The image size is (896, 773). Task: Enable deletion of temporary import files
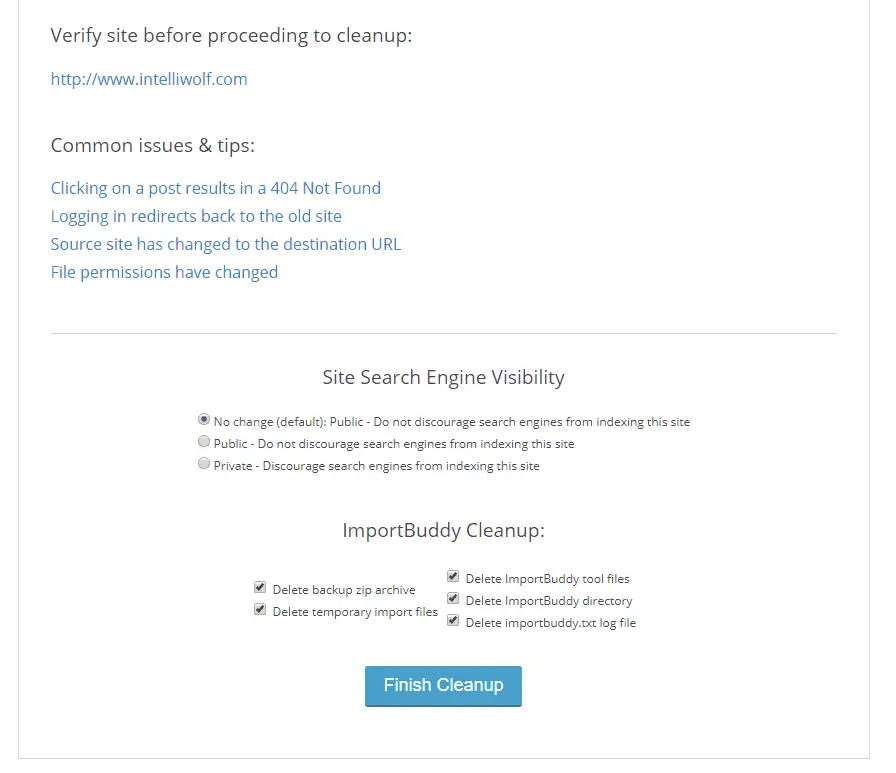[260, 609]
